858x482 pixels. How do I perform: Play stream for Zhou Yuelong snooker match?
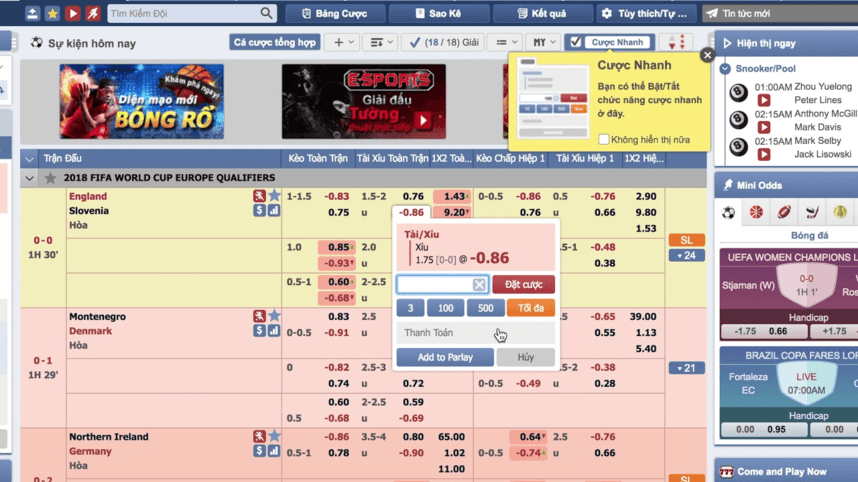764,101
